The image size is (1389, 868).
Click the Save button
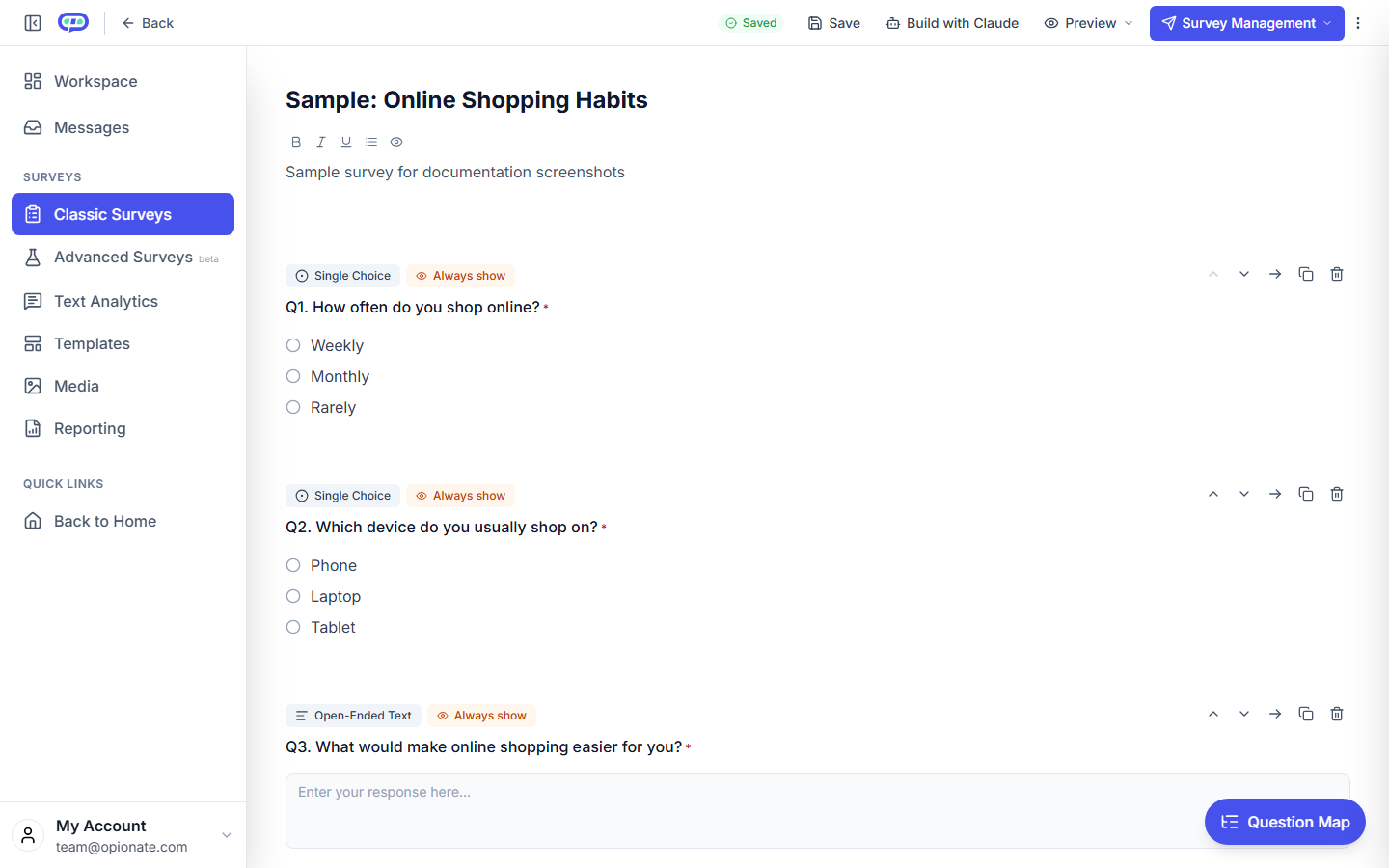[834, 23]
